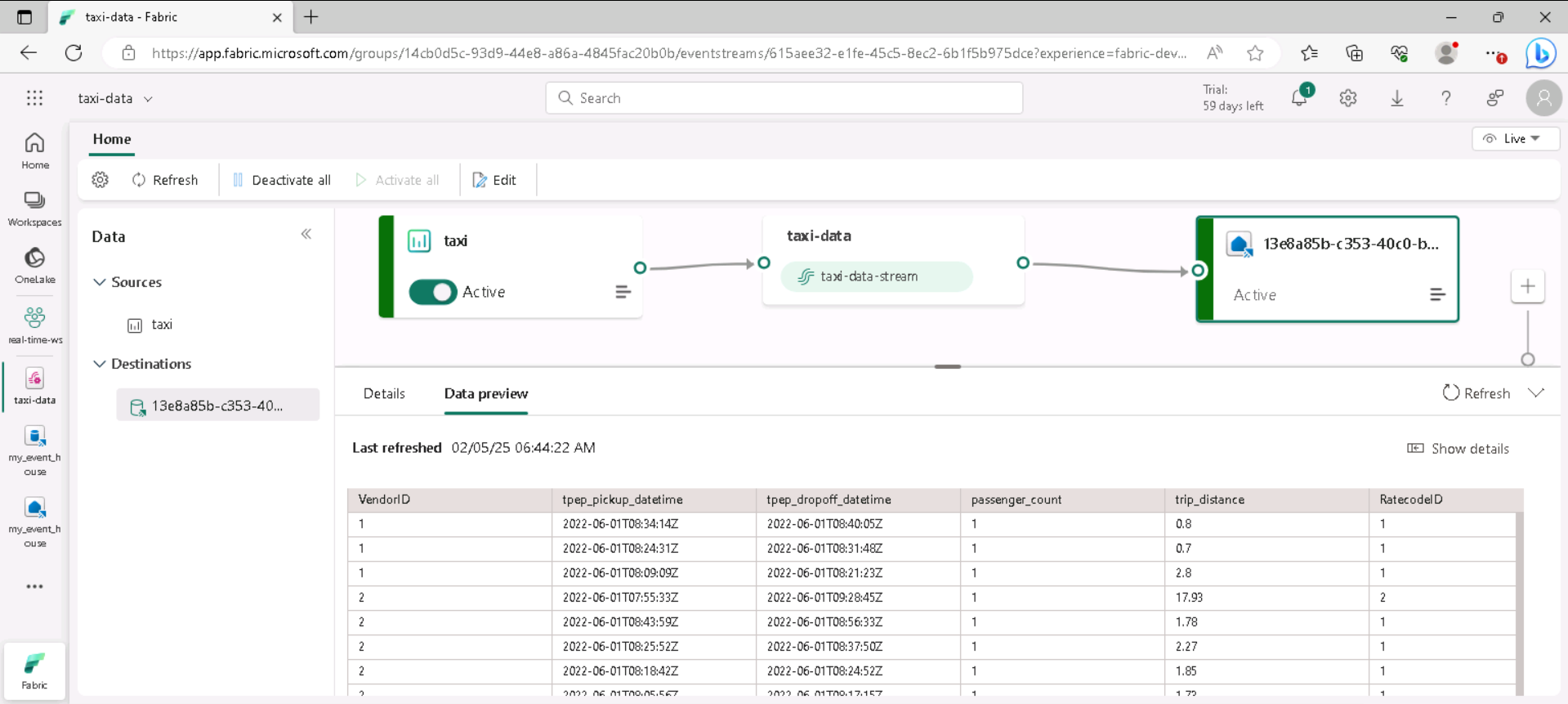Select taxi-data eventstream sidebar icon
This screenshot has width=1568, height=704.
35,386
